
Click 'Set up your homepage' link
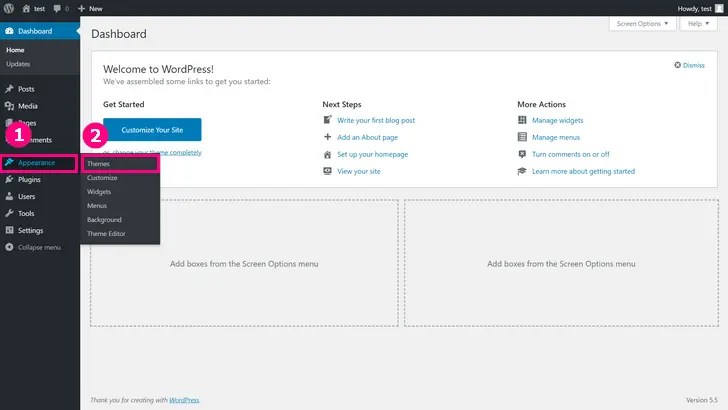372,154
